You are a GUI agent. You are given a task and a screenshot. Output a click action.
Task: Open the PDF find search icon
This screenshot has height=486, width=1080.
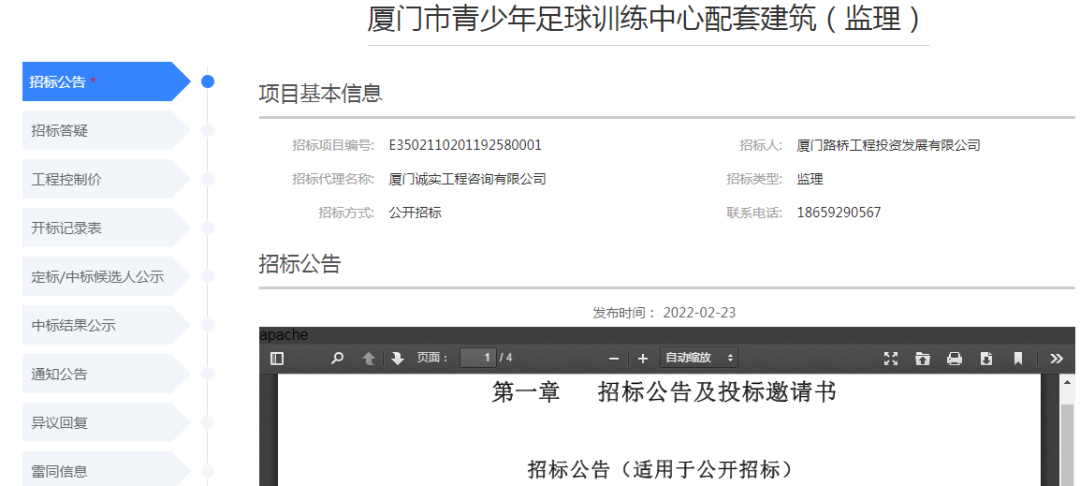click(337, 358)
